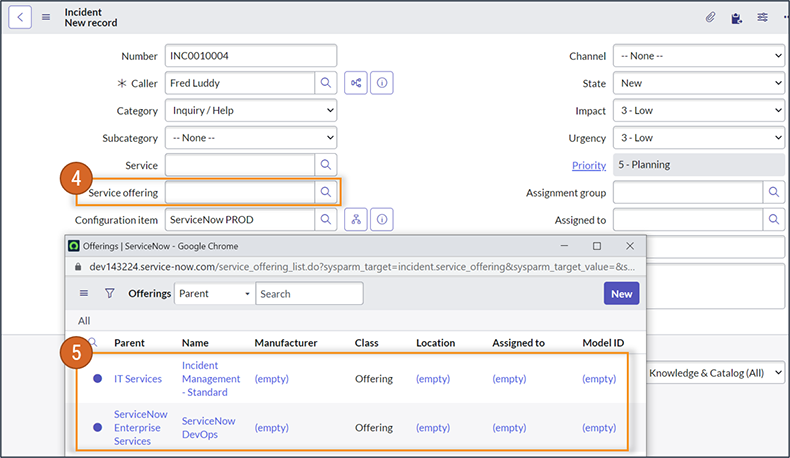Click the Caller field with Fred Luddy

point(240,83)
